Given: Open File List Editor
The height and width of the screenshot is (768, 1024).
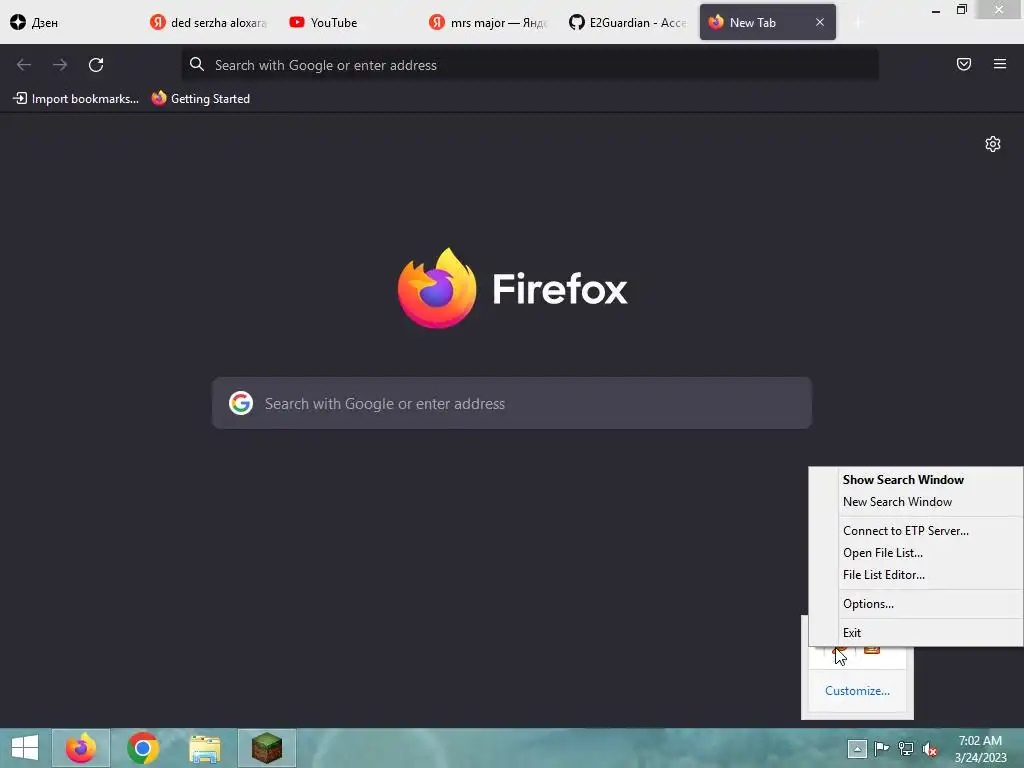Looking at the screenshot, I should [x=916, y=575].
